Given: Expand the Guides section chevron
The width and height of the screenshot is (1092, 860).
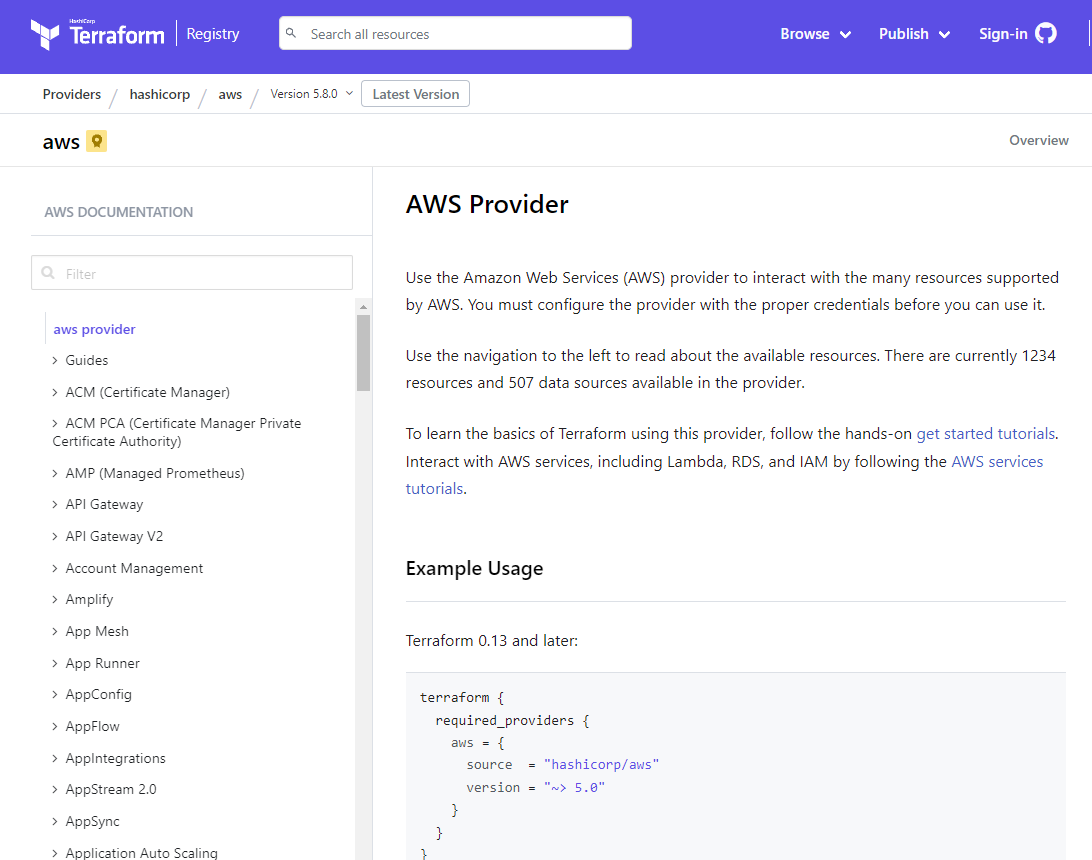Looking at the screenshot, I should (x=55, y=360).
